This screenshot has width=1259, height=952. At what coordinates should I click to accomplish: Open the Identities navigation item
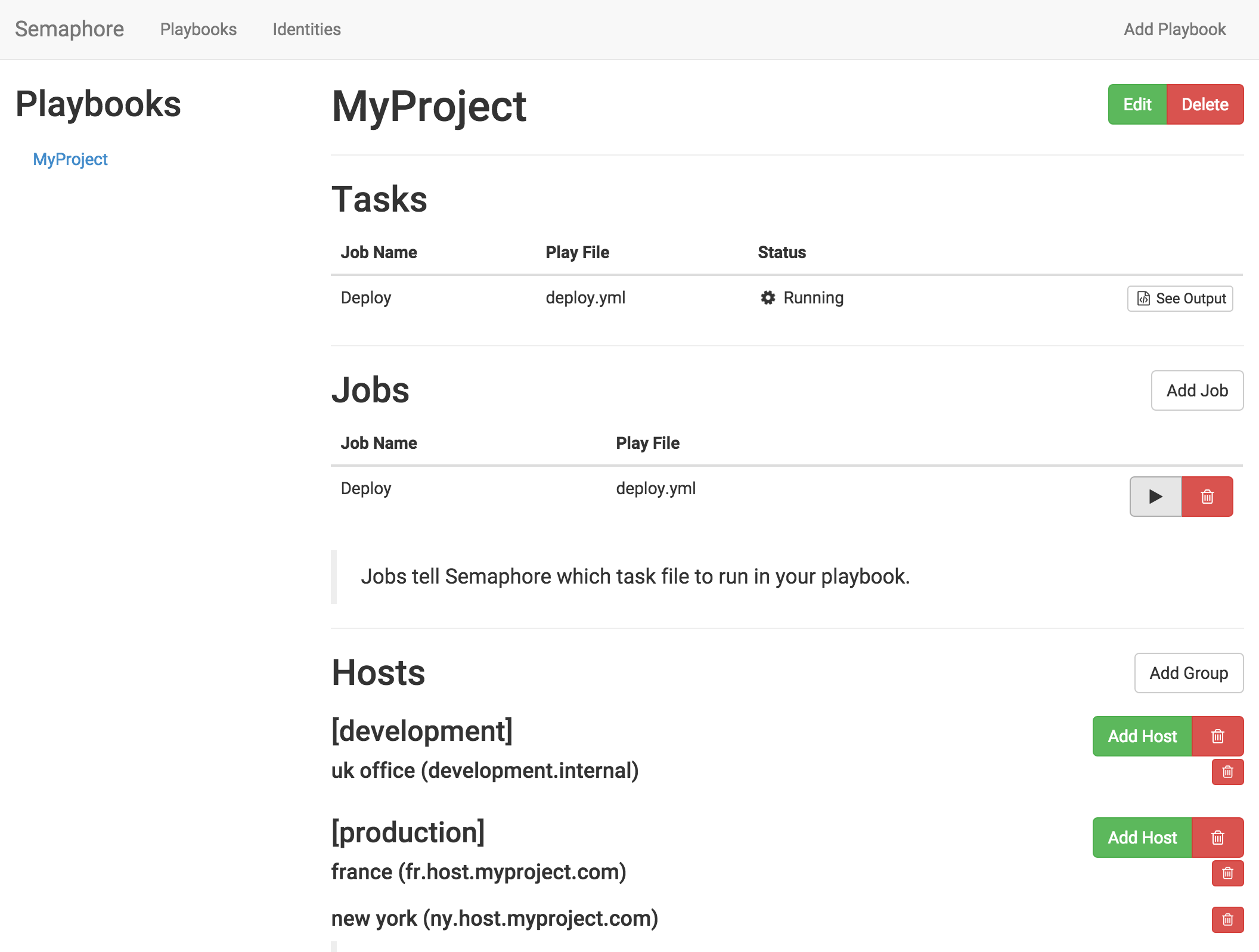coord(306,29)
